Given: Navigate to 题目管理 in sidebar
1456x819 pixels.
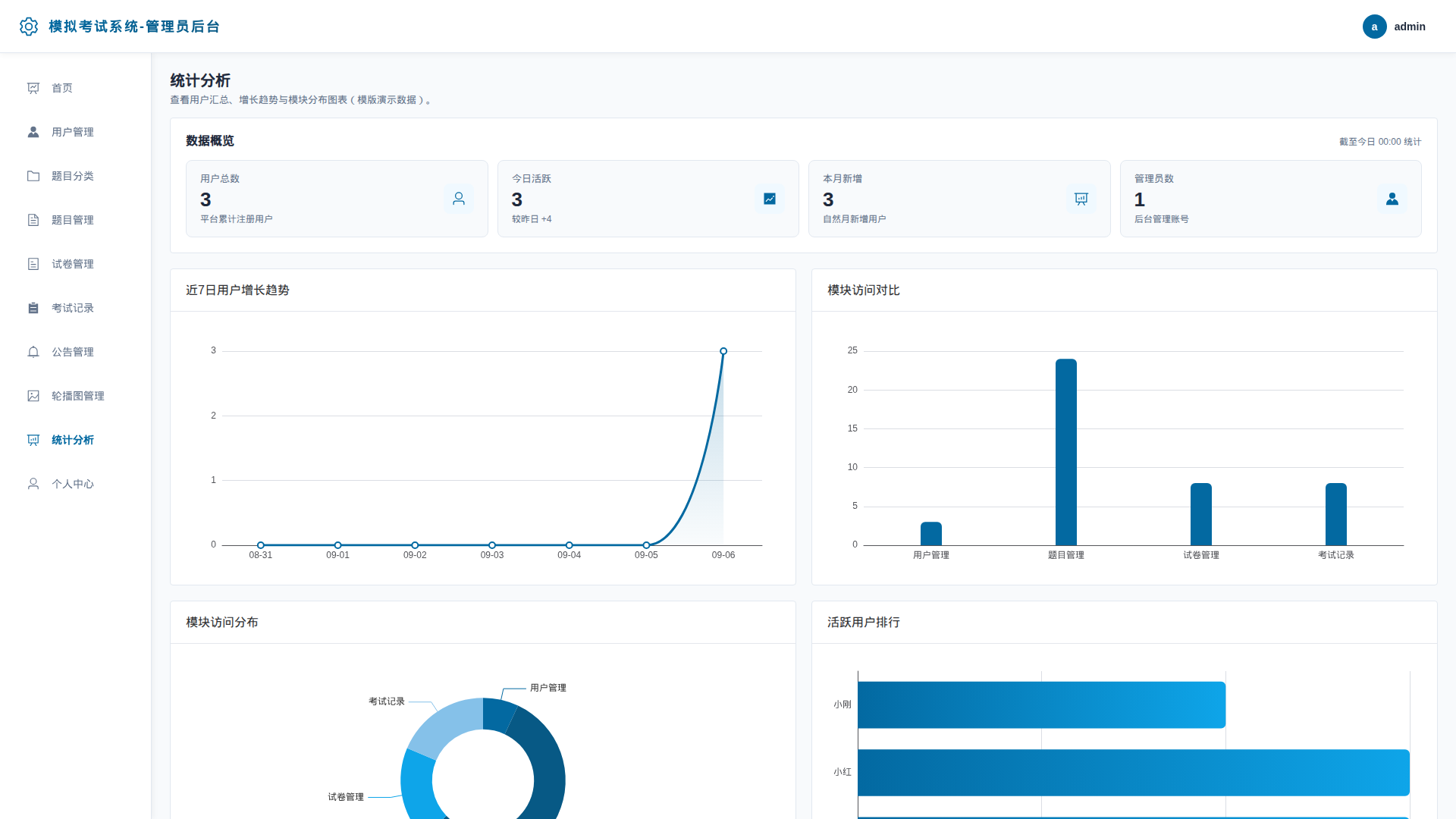Looking at the screenshot, I should click(x=76, y=220).
